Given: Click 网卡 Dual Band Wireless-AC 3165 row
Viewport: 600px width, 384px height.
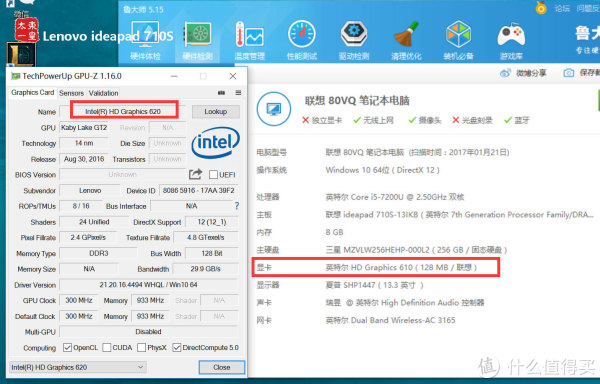Looking at the screenshot, I should pyautogui.click(x=356, y=320).
